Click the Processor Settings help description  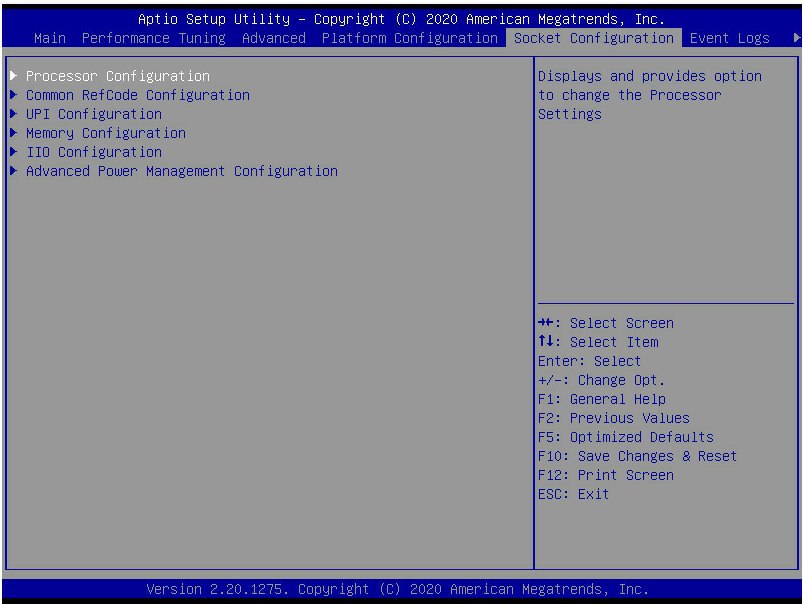tap(650, 95)
